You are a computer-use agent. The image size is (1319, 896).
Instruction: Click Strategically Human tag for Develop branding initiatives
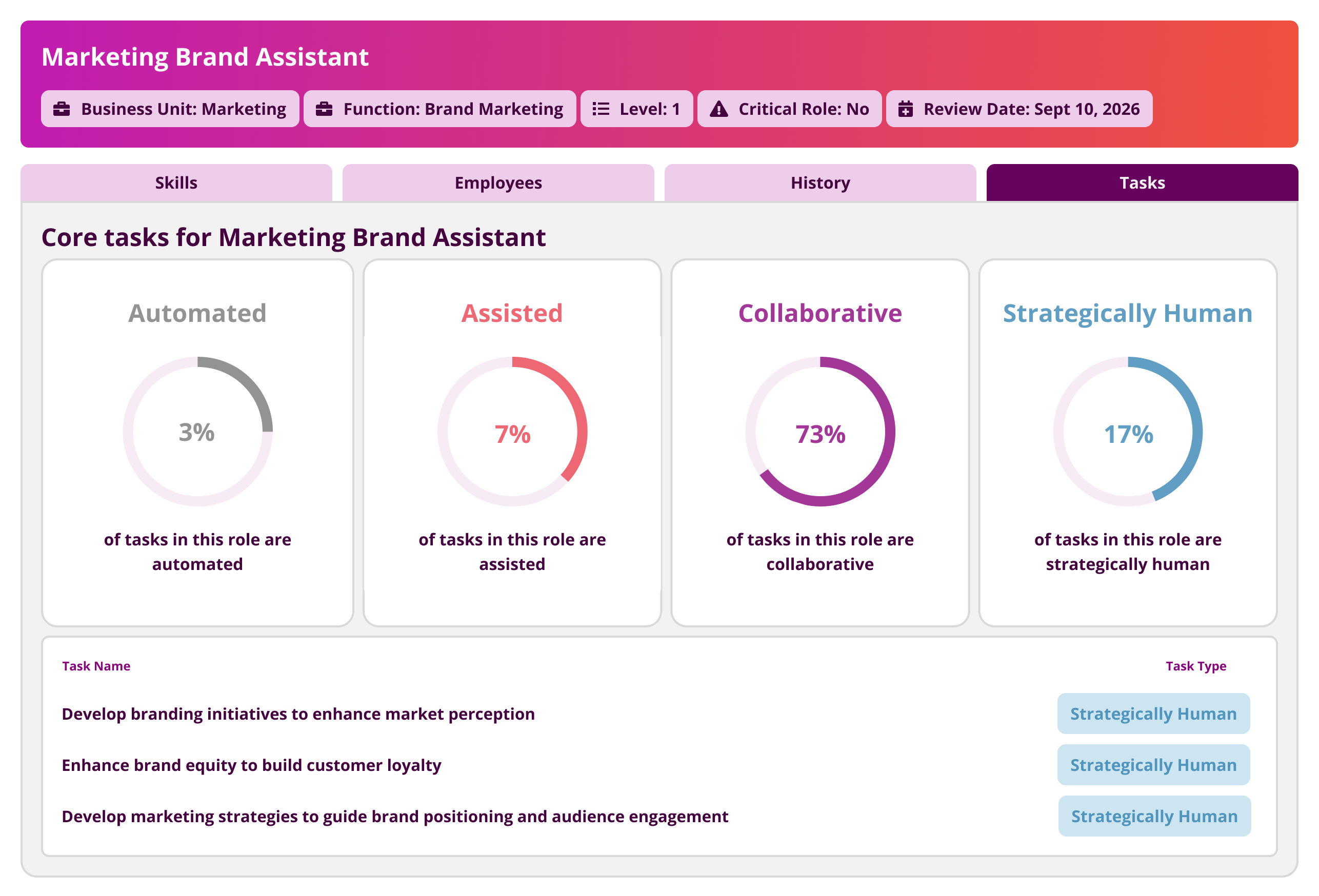tap(1153, 714)
